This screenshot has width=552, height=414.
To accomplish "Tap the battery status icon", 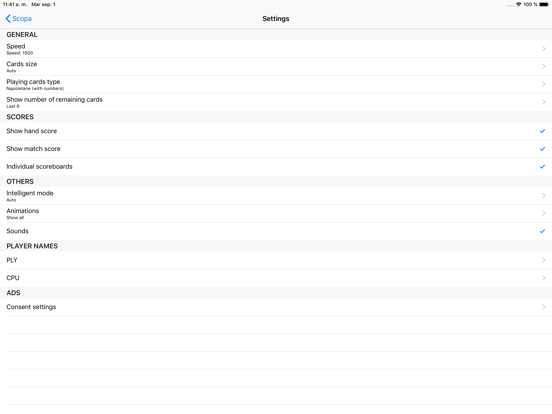I will (x=544, y=4).
